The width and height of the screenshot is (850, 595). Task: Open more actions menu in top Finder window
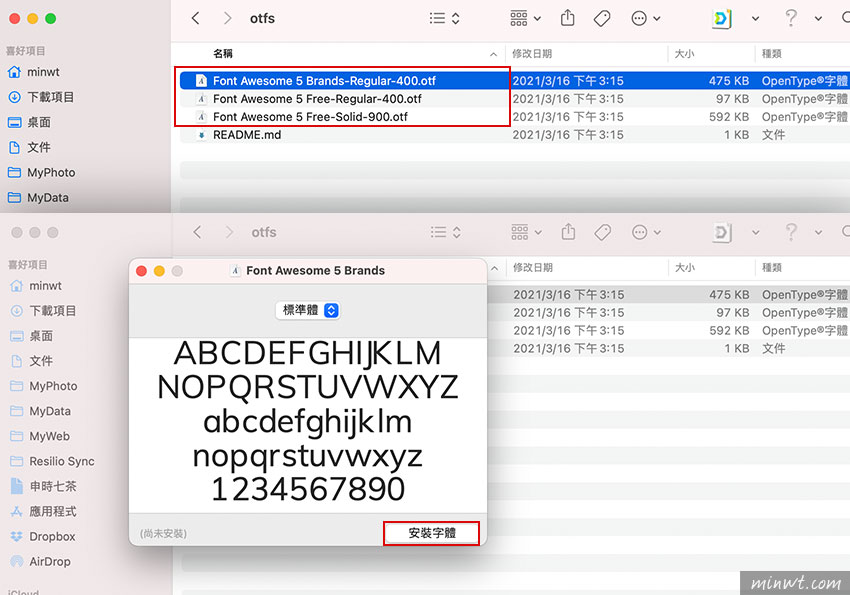click(x=646, y=18)
